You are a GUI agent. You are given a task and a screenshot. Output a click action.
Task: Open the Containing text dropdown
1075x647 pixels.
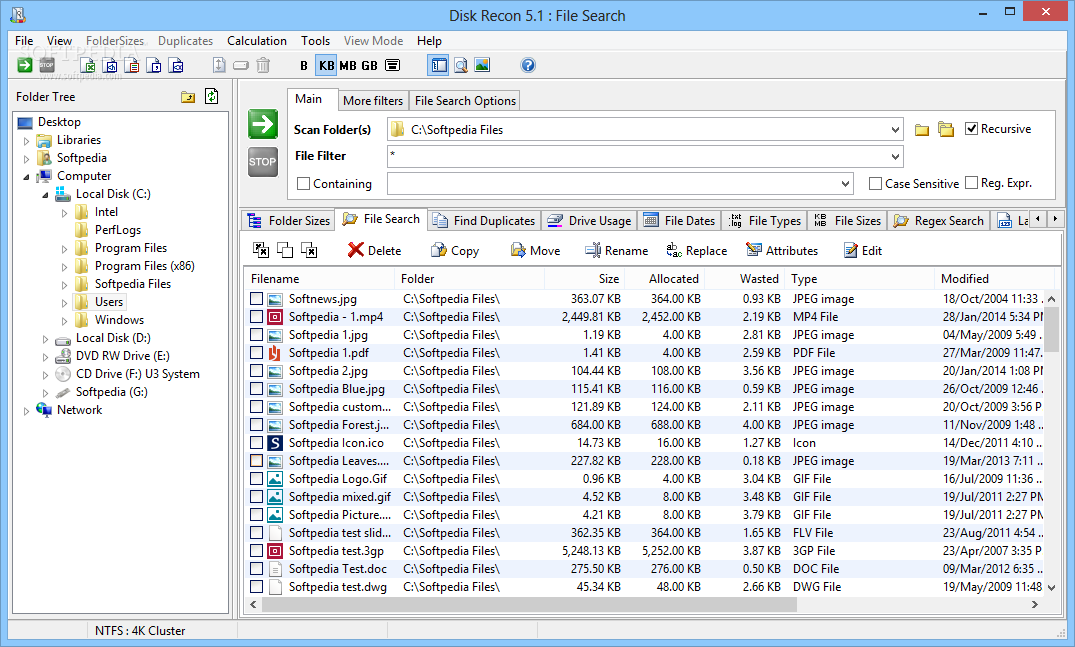coord(845,184)
